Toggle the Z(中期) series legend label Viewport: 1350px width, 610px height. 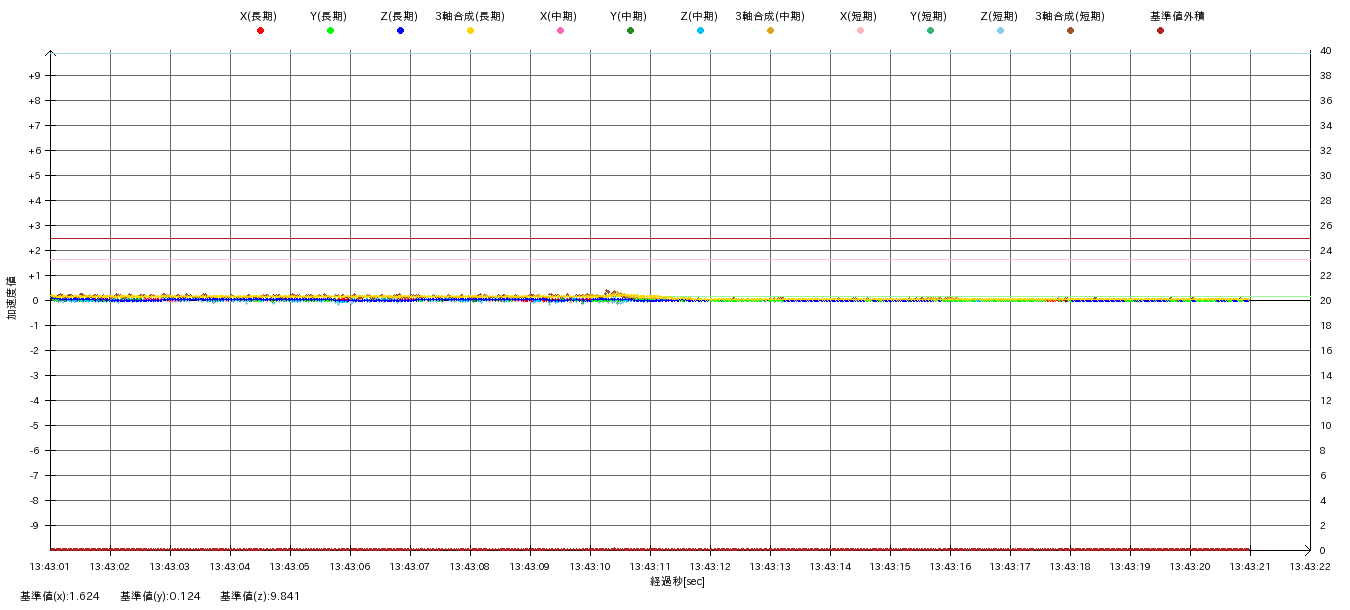tap(699, 16)
